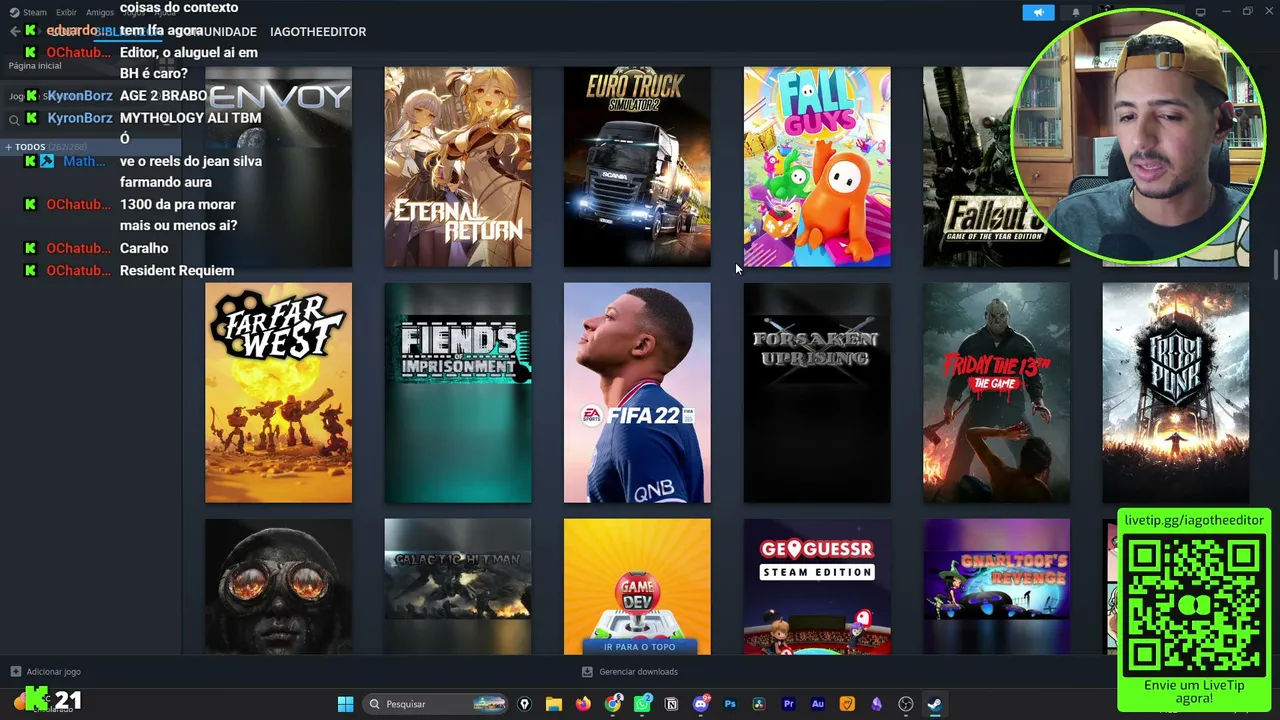
Task: Open WhatsApp from the taskbar
Action: tap(642, 704)
